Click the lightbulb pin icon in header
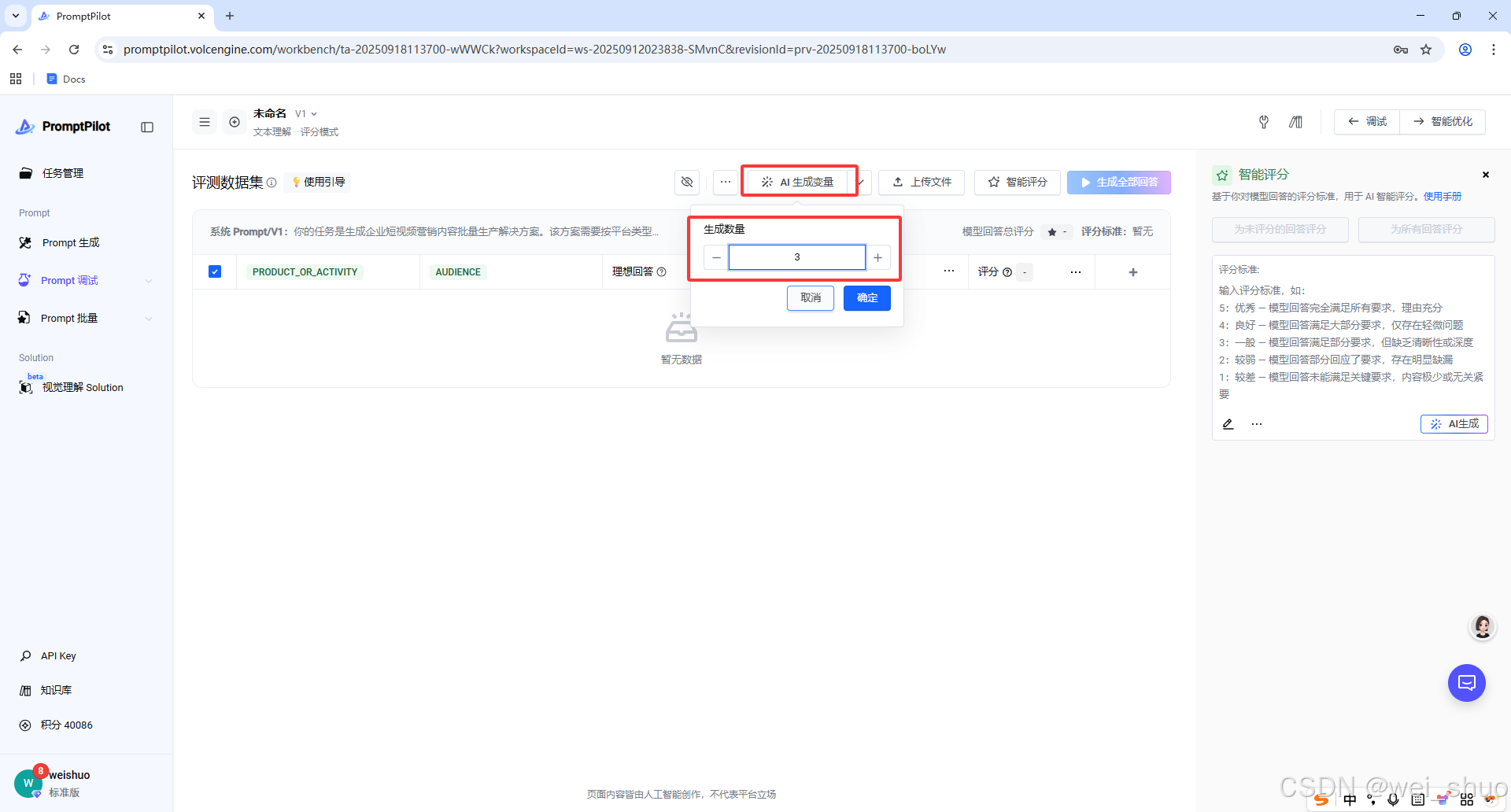This screenshot has width=1511, height=812. point(1264,122)
